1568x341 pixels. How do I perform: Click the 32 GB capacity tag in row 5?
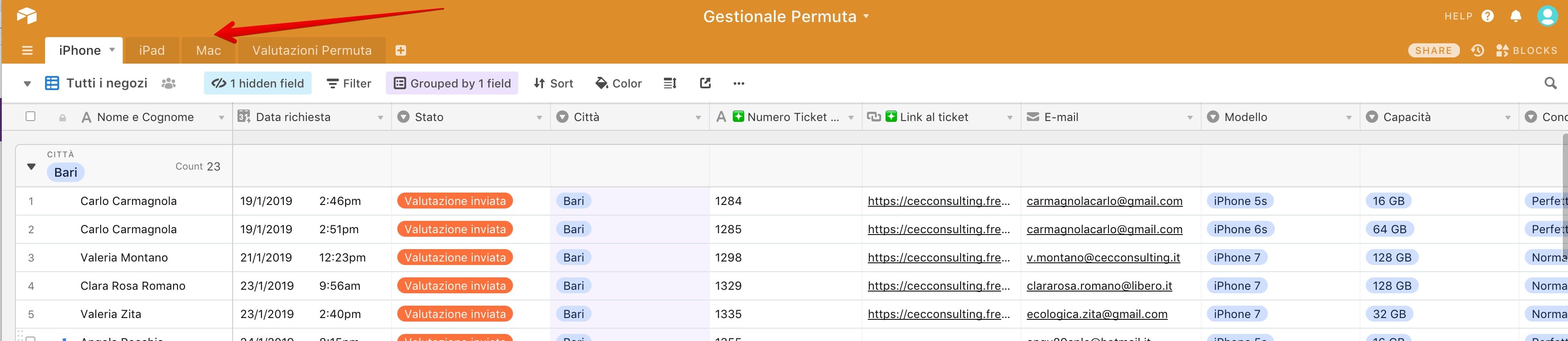click(1390, 314)
